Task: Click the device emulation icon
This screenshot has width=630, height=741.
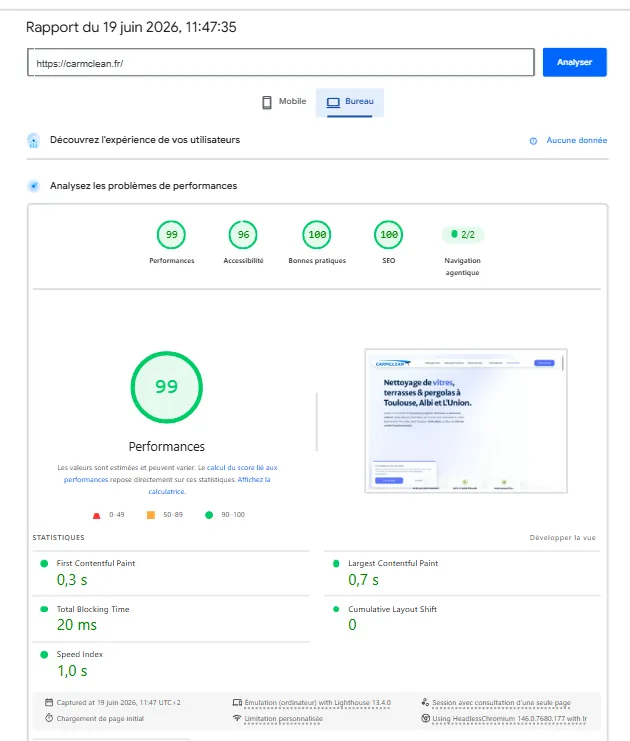Action: tap(237, 703)
